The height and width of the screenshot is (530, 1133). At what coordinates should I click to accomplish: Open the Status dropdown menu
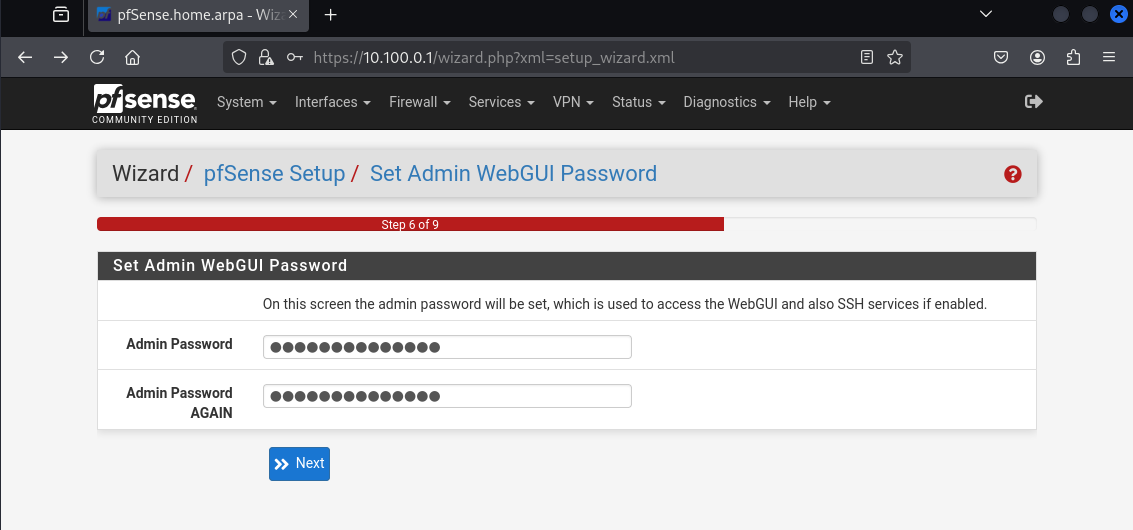[x=639, y=102]
